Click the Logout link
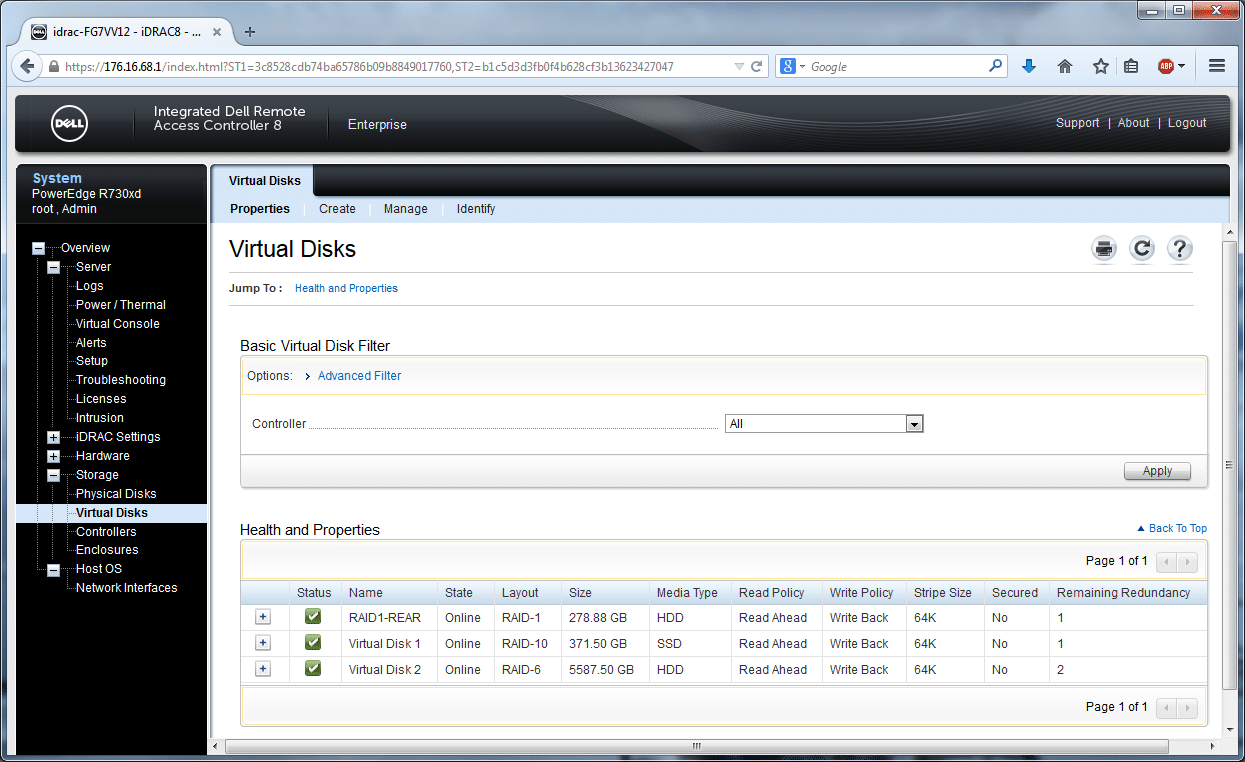 point(1187,123)
